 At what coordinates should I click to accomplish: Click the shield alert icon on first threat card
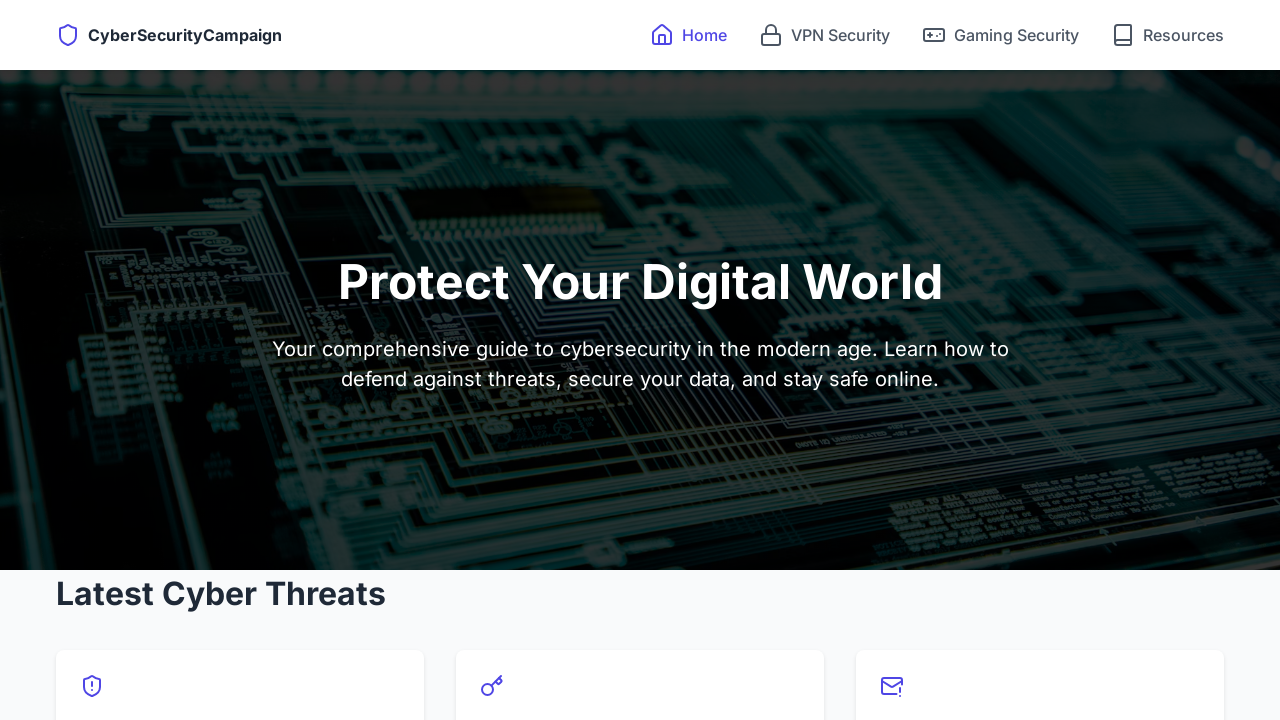tap(92, 686)
